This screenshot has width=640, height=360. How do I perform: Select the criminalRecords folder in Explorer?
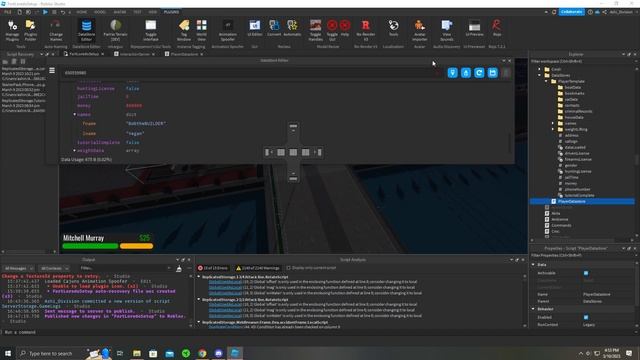click(x=578, y=111)
